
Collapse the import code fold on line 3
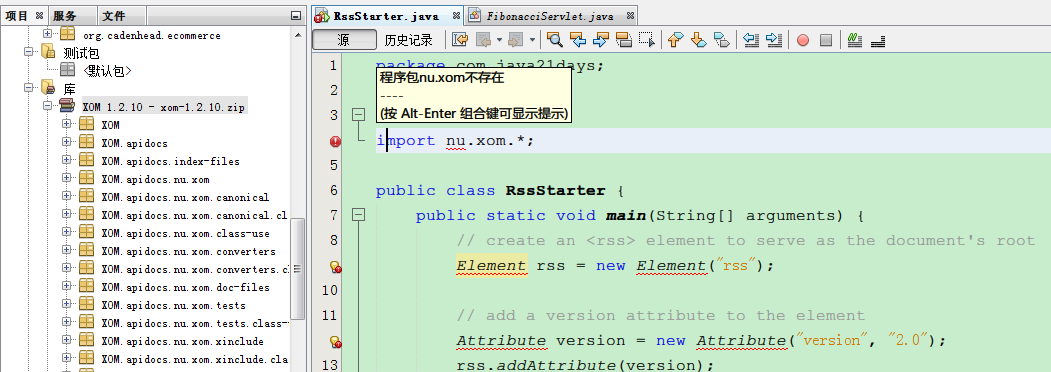359,115
